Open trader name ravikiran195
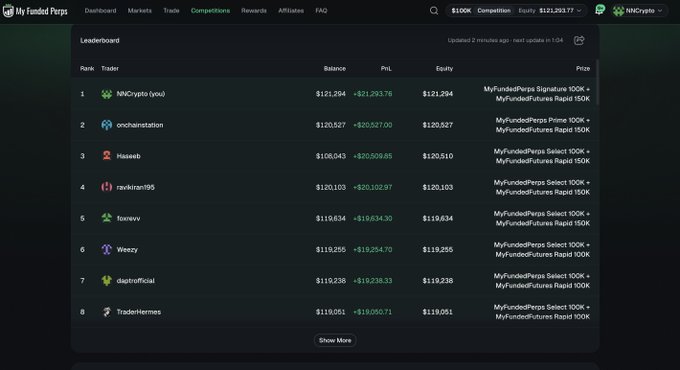 (x=135, y=187)
